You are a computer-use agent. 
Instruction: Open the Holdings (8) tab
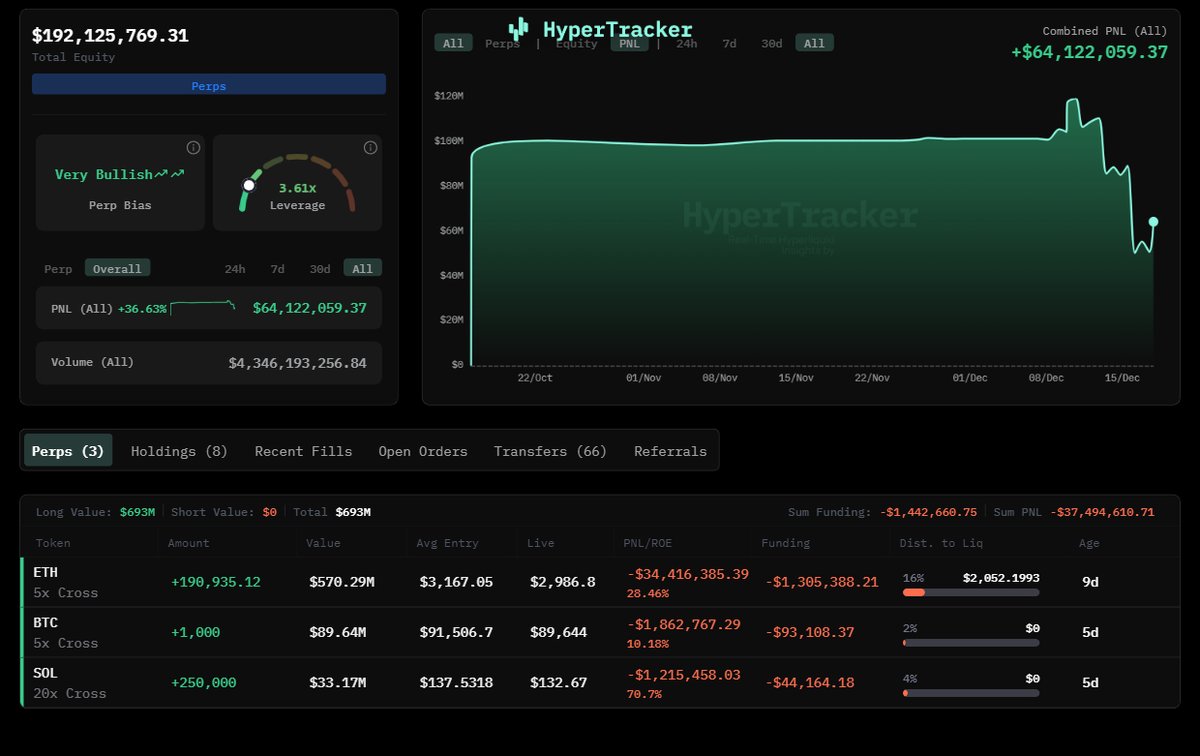pos(179,451)
